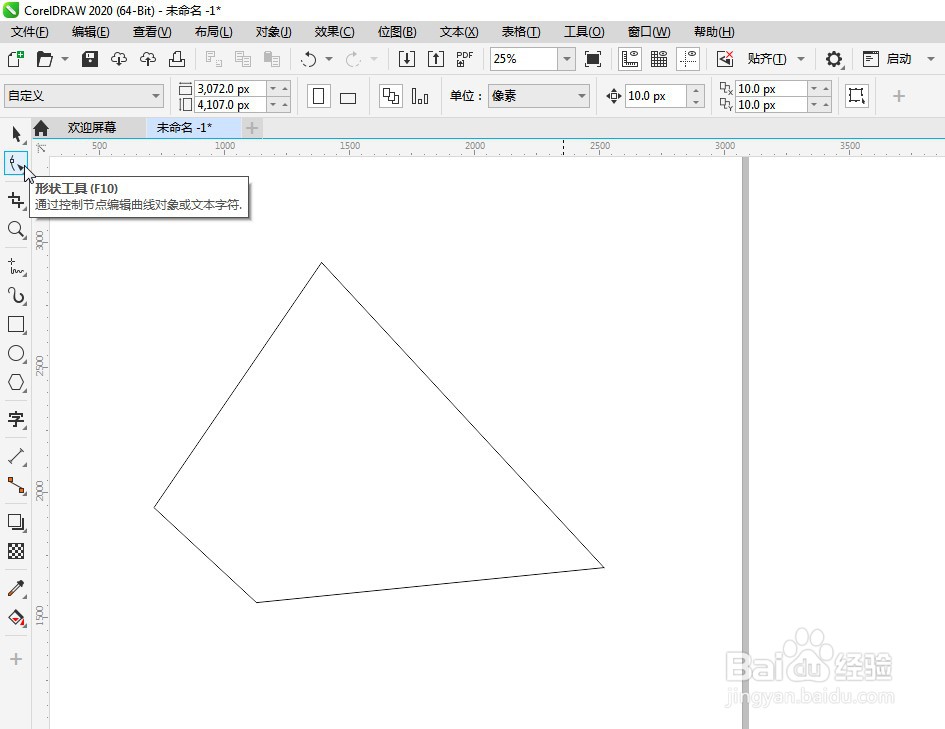Save the document

tap(90, 58)
